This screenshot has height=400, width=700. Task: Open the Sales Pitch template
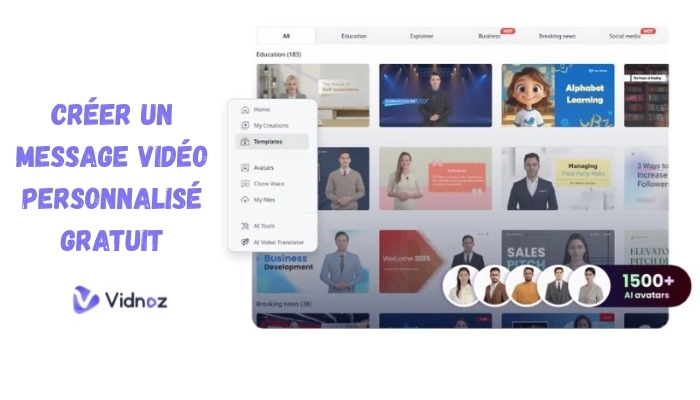coord(558,248)
